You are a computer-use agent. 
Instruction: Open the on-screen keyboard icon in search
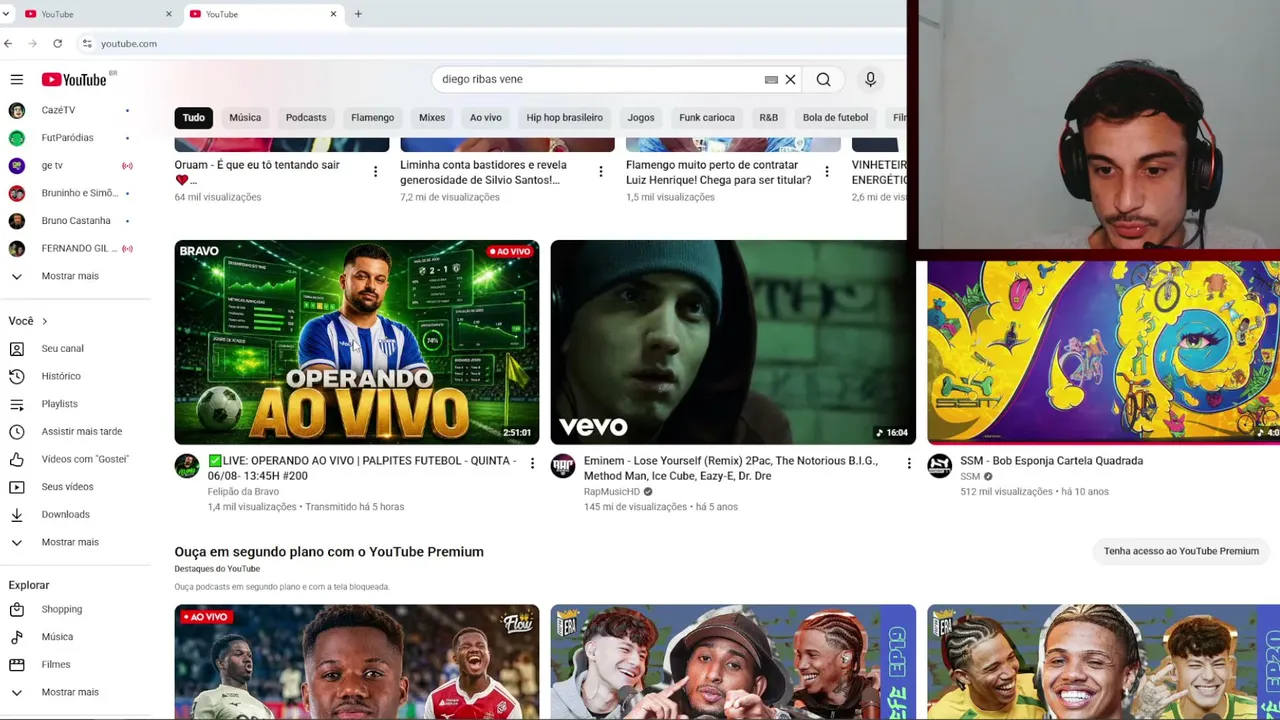(x=771, y=79)
